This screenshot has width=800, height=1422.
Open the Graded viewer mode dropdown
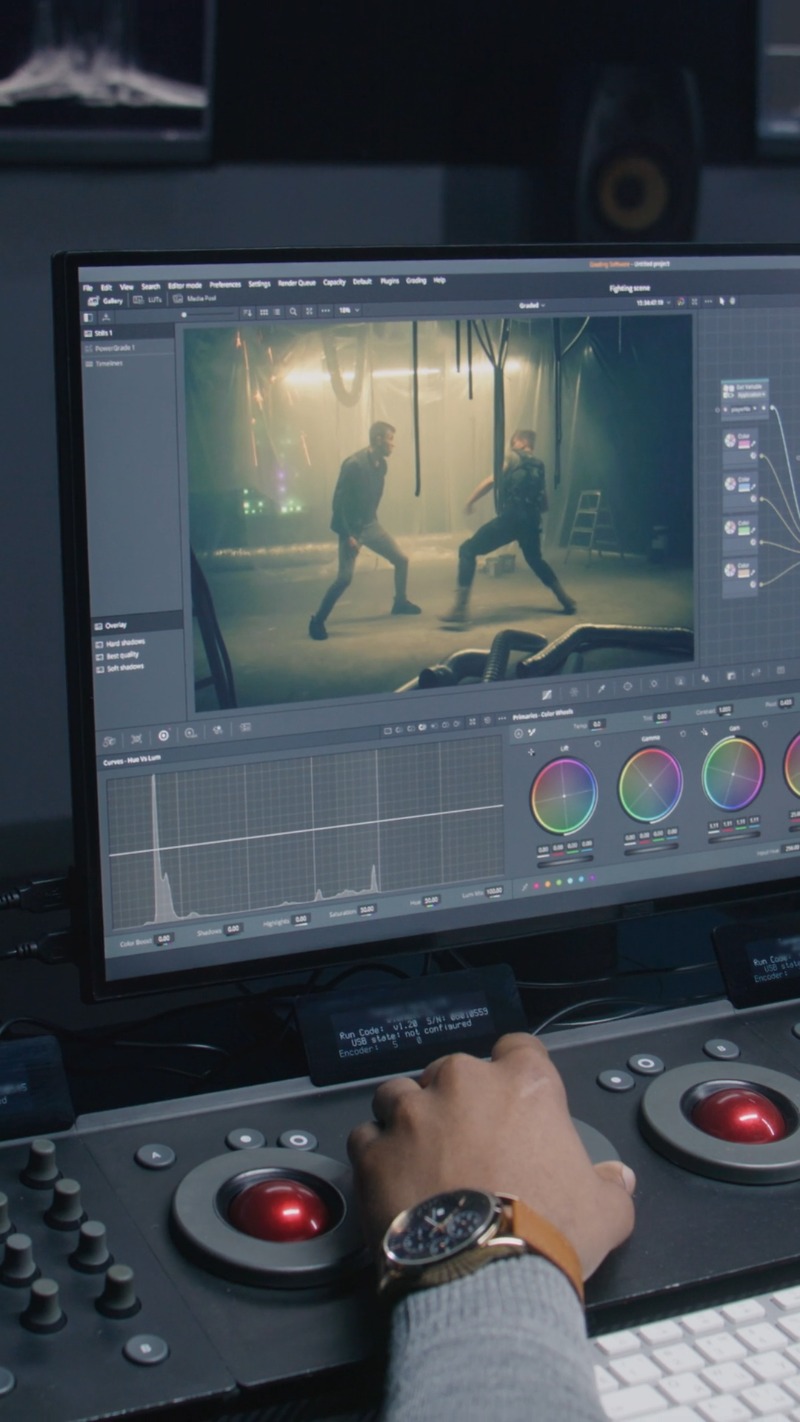pyautogui.click(x=532, y=305)
